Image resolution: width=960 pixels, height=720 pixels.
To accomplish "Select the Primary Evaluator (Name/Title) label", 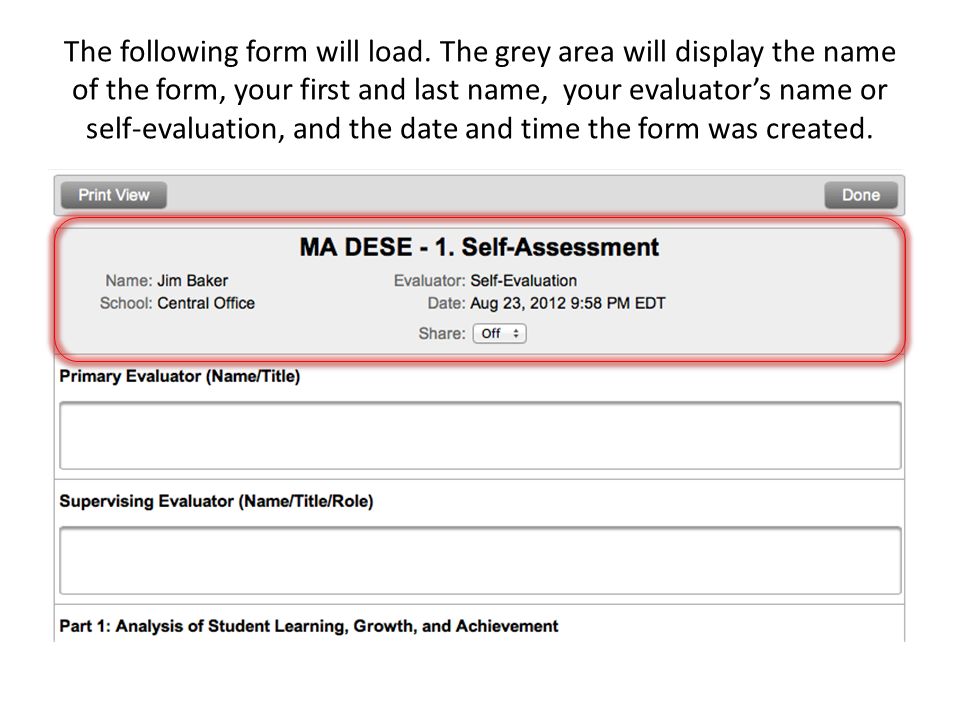I will pos(180,377).
